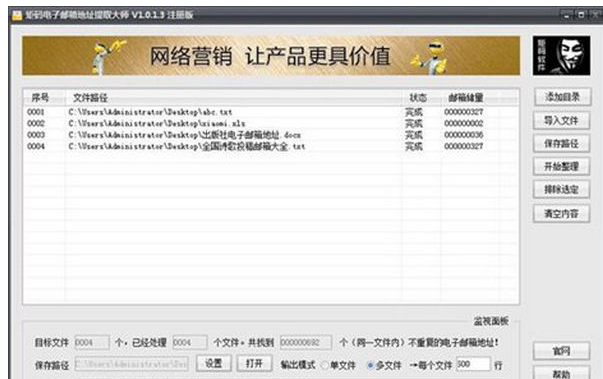Maximize the window

click(581, 15)
